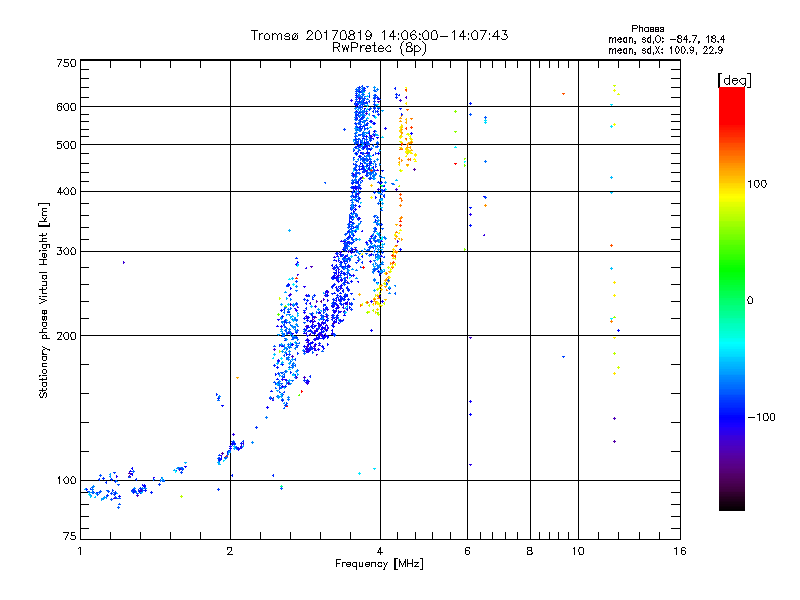Click the x-axis tick label '16'
The height and width of the screenshot is (600, 800).
(680, 551)
